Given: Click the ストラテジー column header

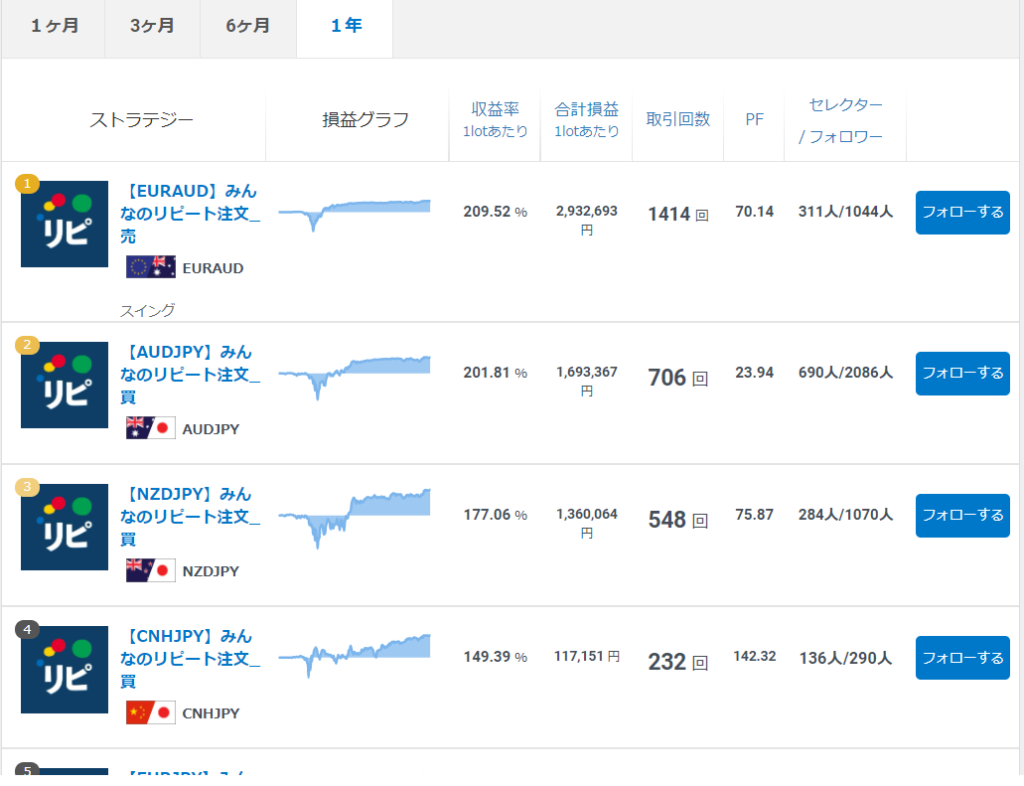Looking at the screenshot, I should [x=141, y=120].
